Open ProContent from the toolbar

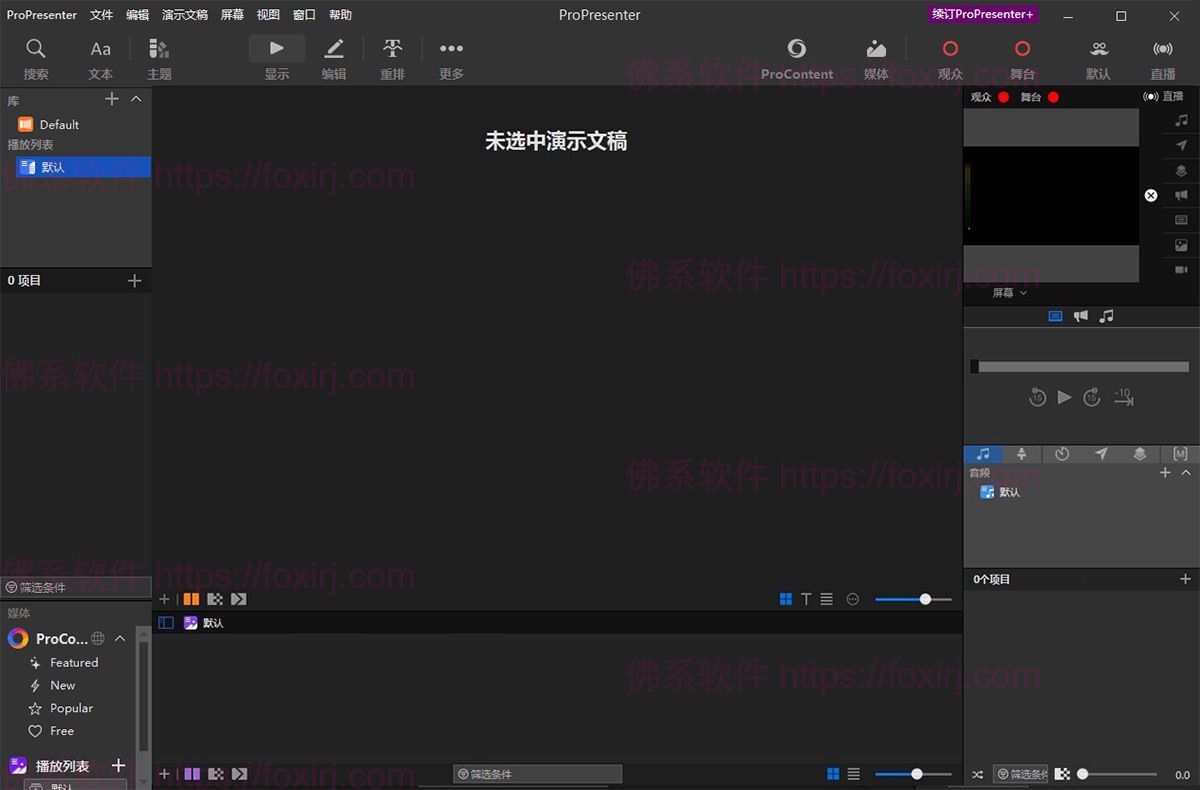796,58
